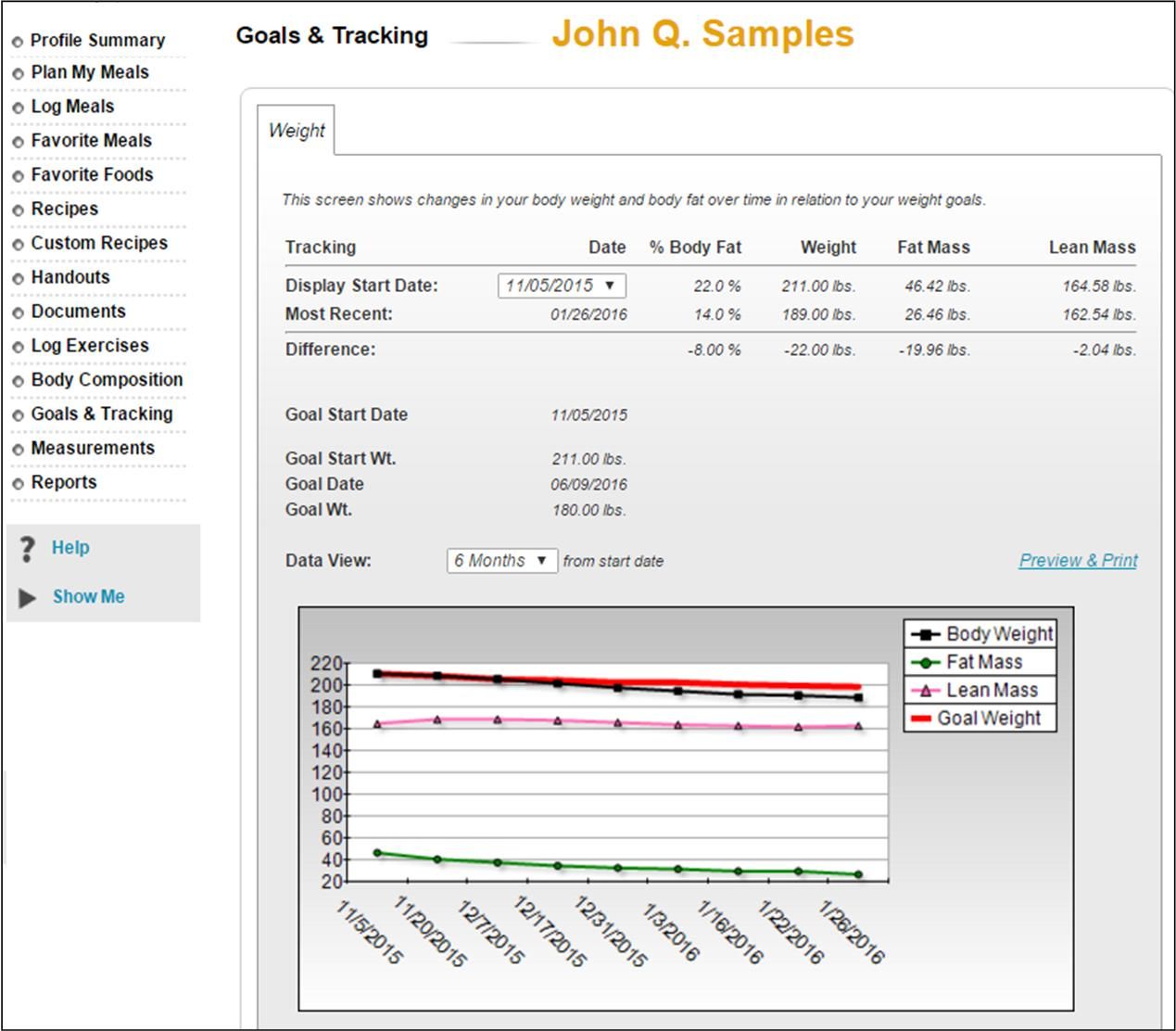Click the Preview & Print link
Viewport: 1176px width, 1031px height.
pyautogui.click(x=1078, y=561)
